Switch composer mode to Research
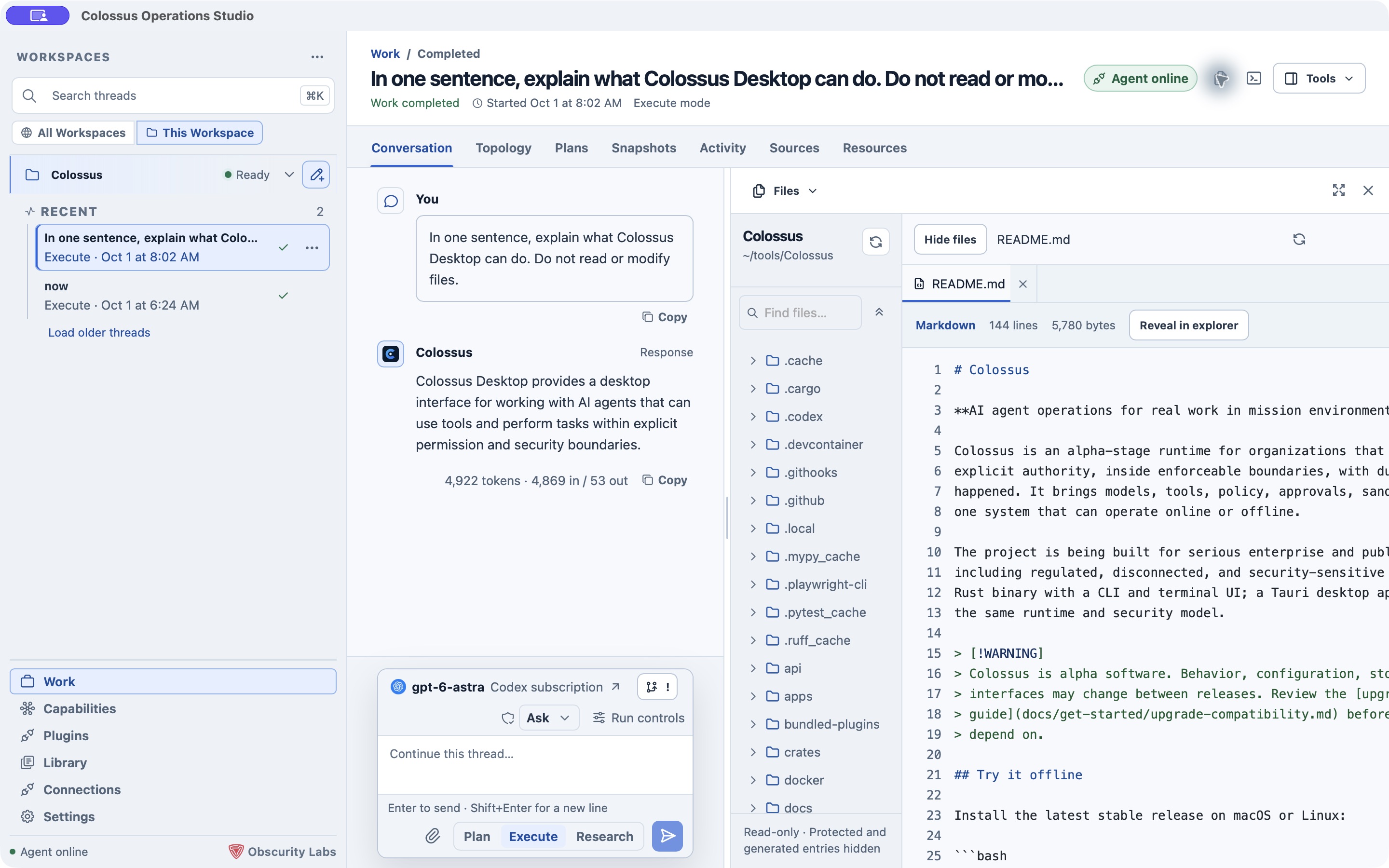 point(604,837)
